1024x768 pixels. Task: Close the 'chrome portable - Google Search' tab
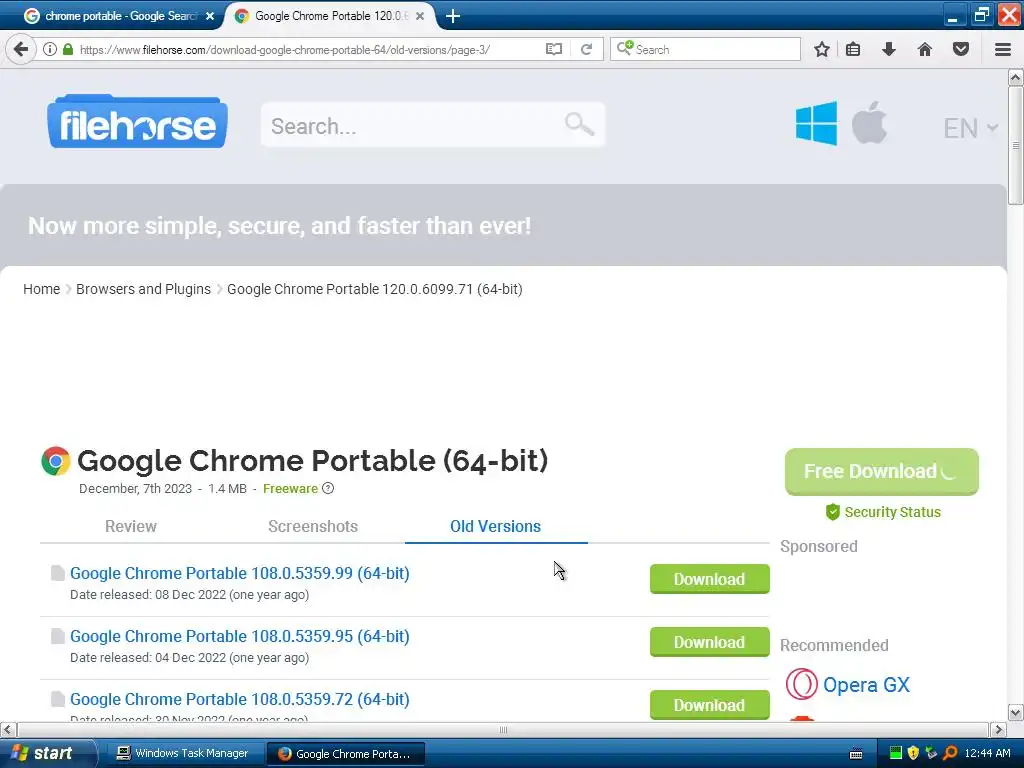pos(210,16)
